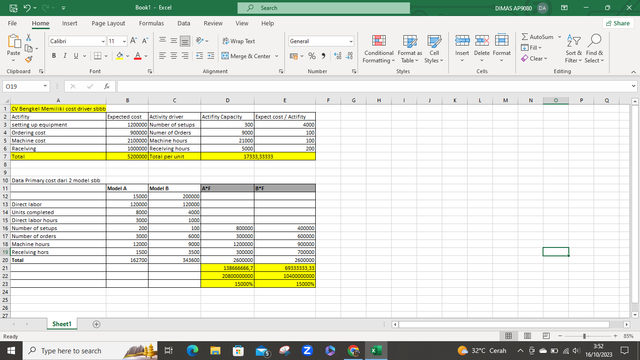
Task: Switch to the Review tab
Action: pos(213,23)
